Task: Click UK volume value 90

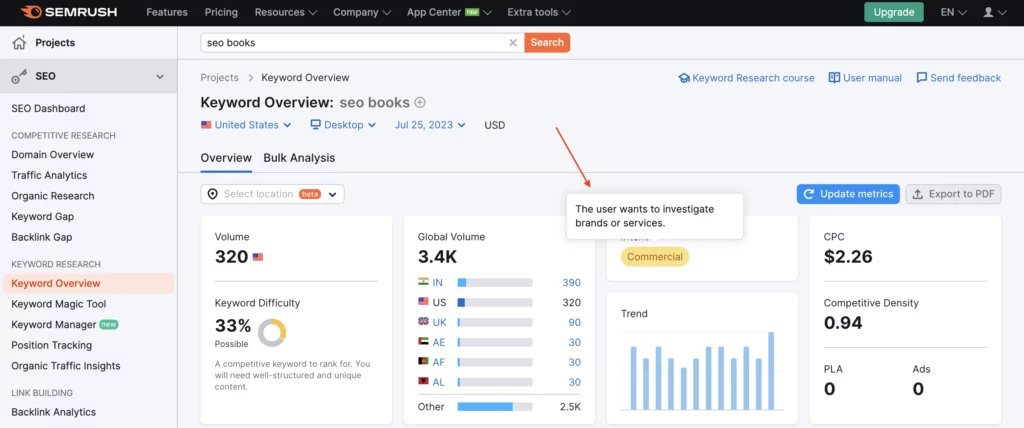Action: [x=575, y=322]
